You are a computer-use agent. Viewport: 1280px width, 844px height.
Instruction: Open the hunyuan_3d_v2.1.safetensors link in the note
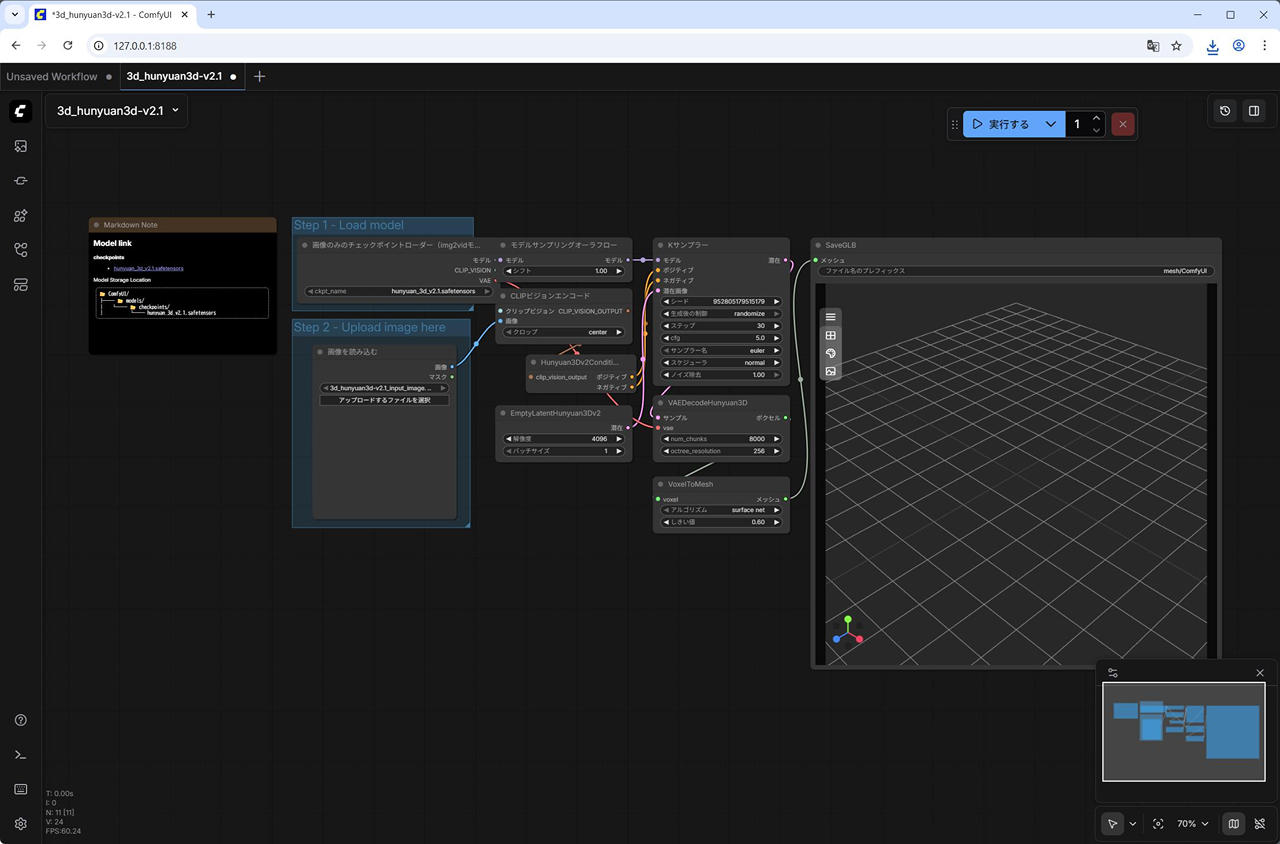coord(148,268)
